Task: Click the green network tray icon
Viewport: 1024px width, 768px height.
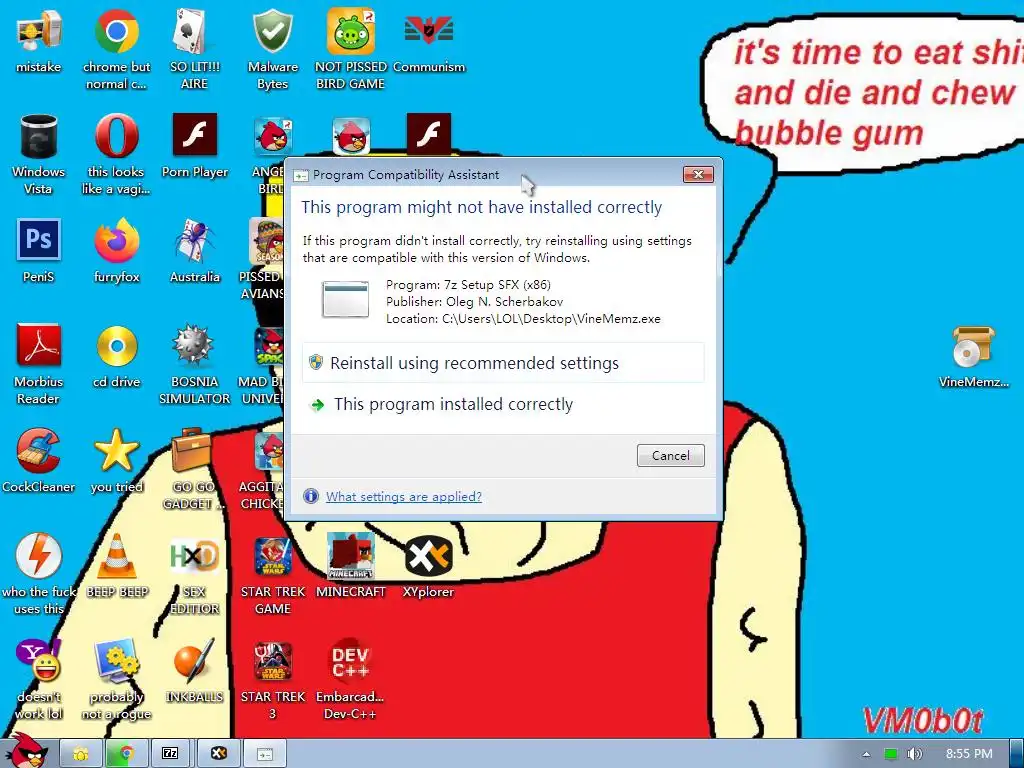Action: coord(890,754)
